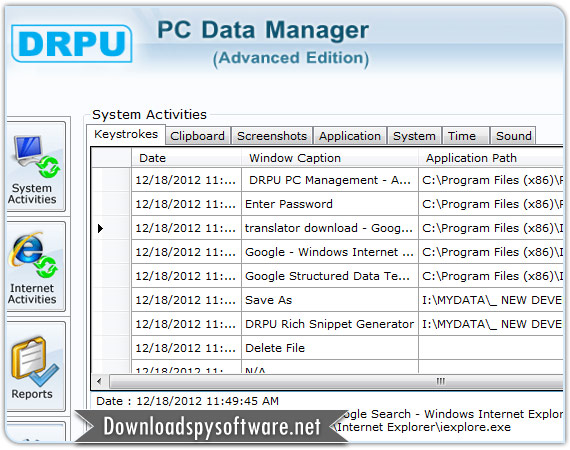Screen dimensions: 570x450
Task: Select the 'Enter Password' row caption
Action: pyautogui.click(x=330, y=204)
